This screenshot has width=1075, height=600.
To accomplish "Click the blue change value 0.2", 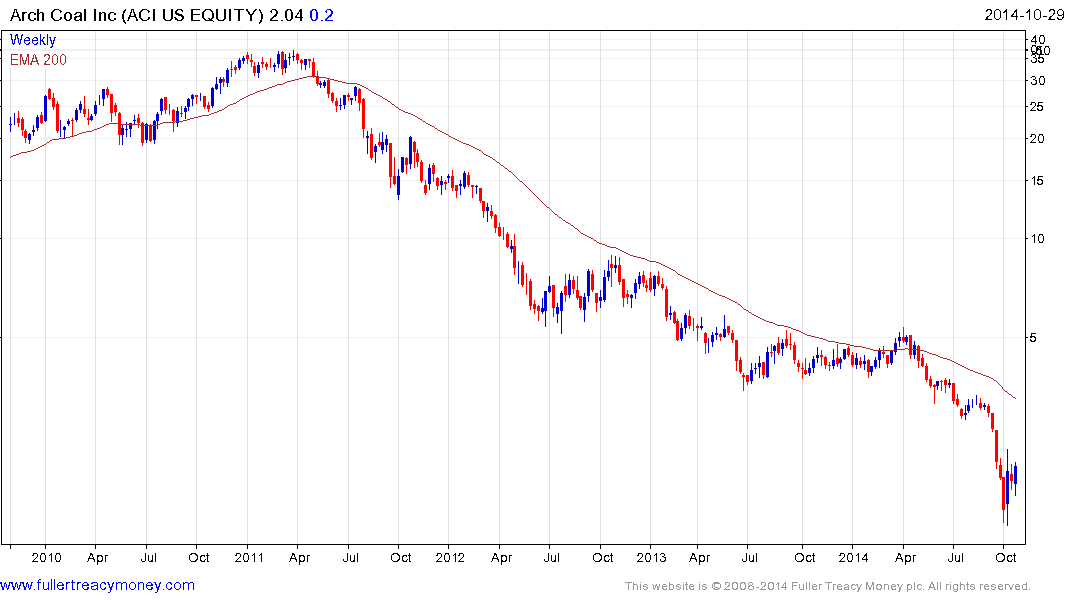I will click(x=322, y=15).
